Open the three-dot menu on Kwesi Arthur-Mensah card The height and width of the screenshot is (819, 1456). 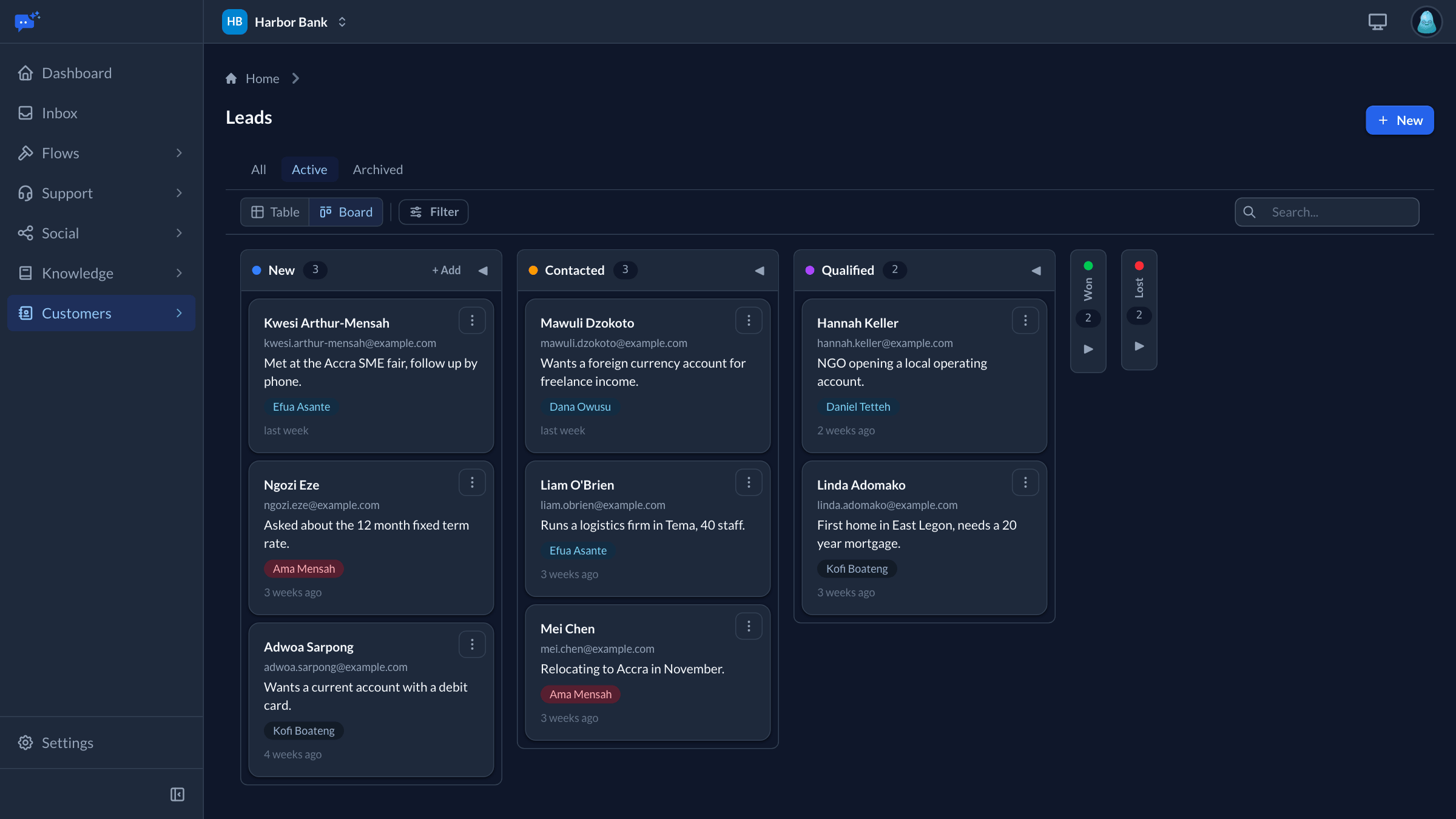click(472, 320)
